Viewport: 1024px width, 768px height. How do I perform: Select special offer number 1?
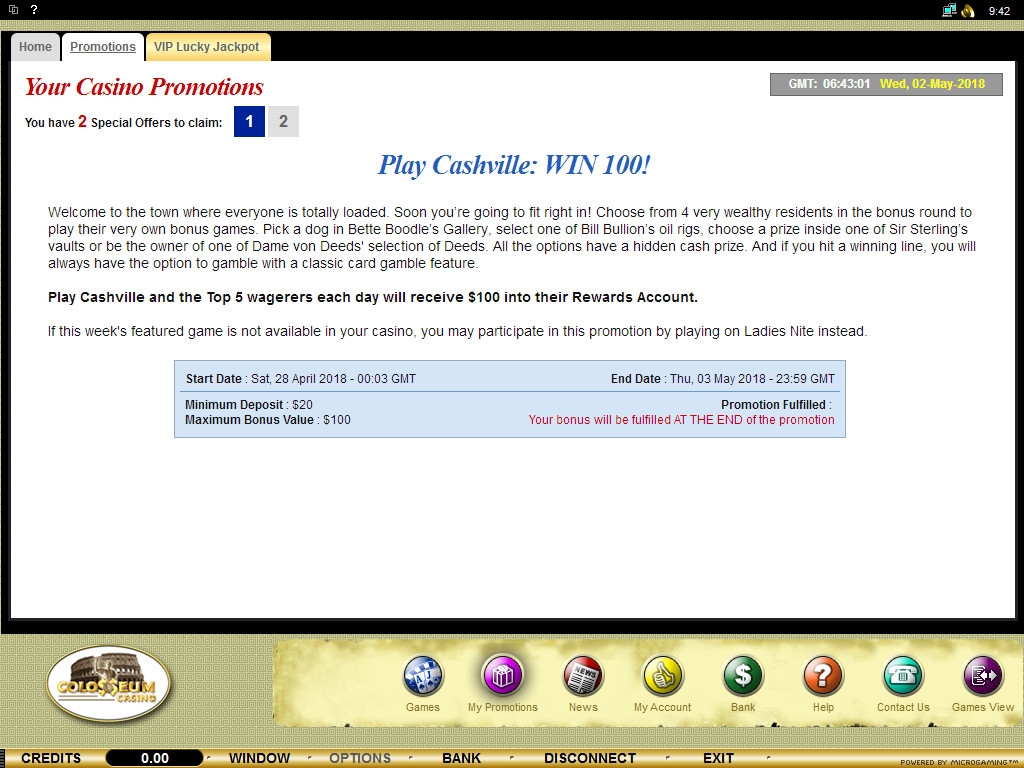[249, 122]
